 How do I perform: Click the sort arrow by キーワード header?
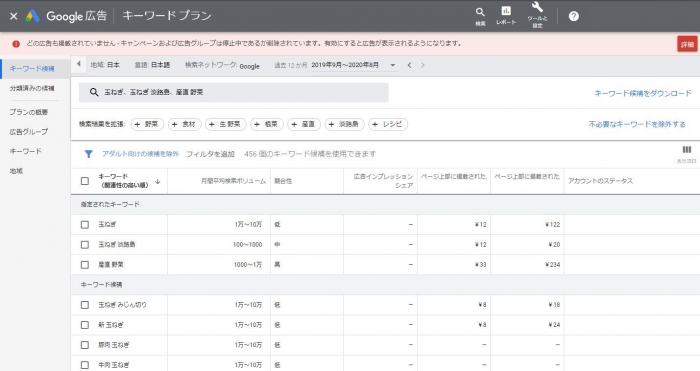coord(158,181)
